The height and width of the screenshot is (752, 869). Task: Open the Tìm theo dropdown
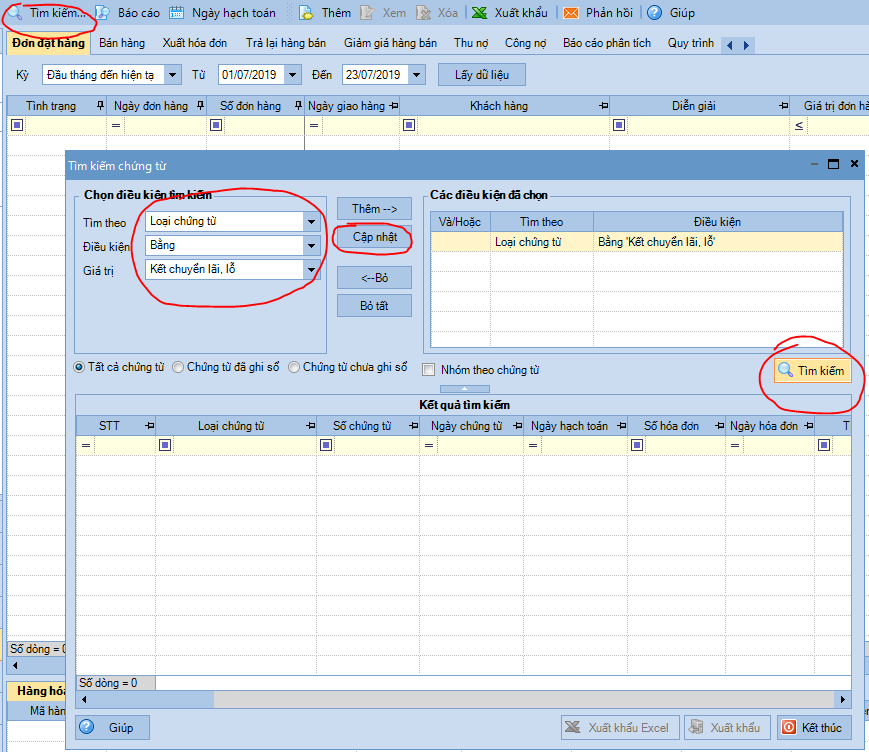(311, 222)
